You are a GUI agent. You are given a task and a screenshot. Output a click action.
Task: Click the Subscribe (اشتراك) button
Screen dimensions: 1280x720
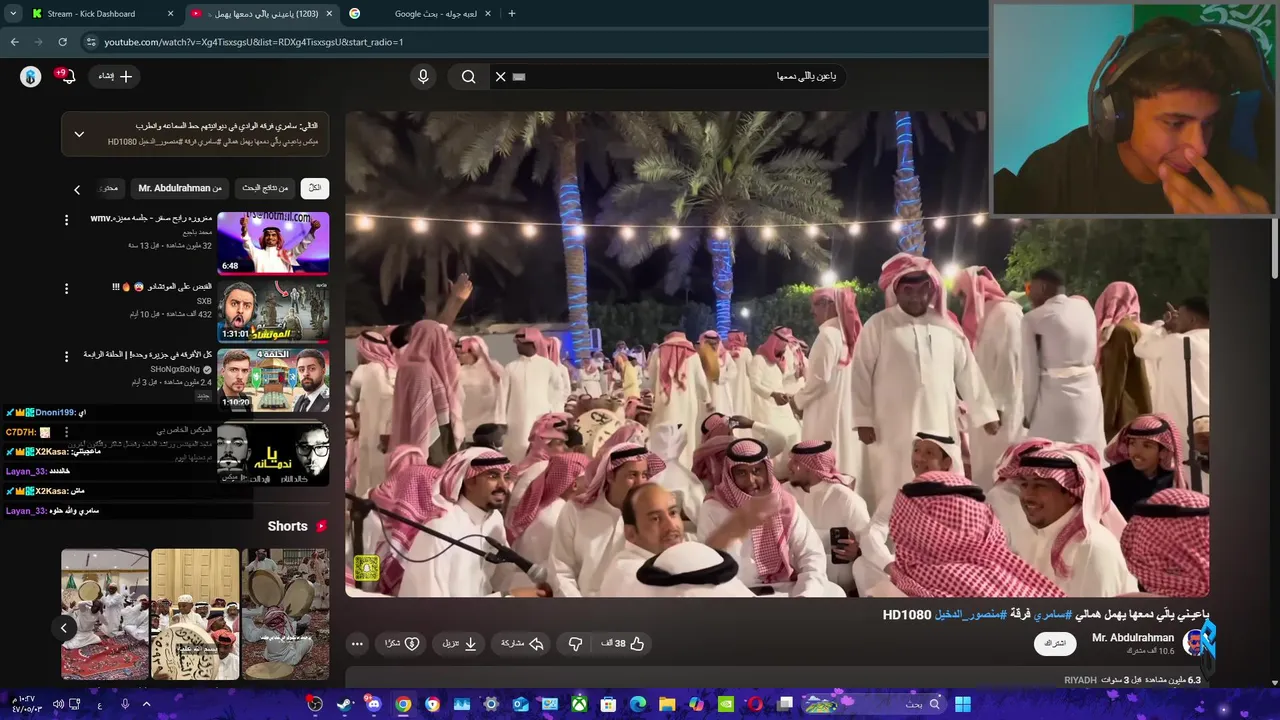click(1055, 643)
